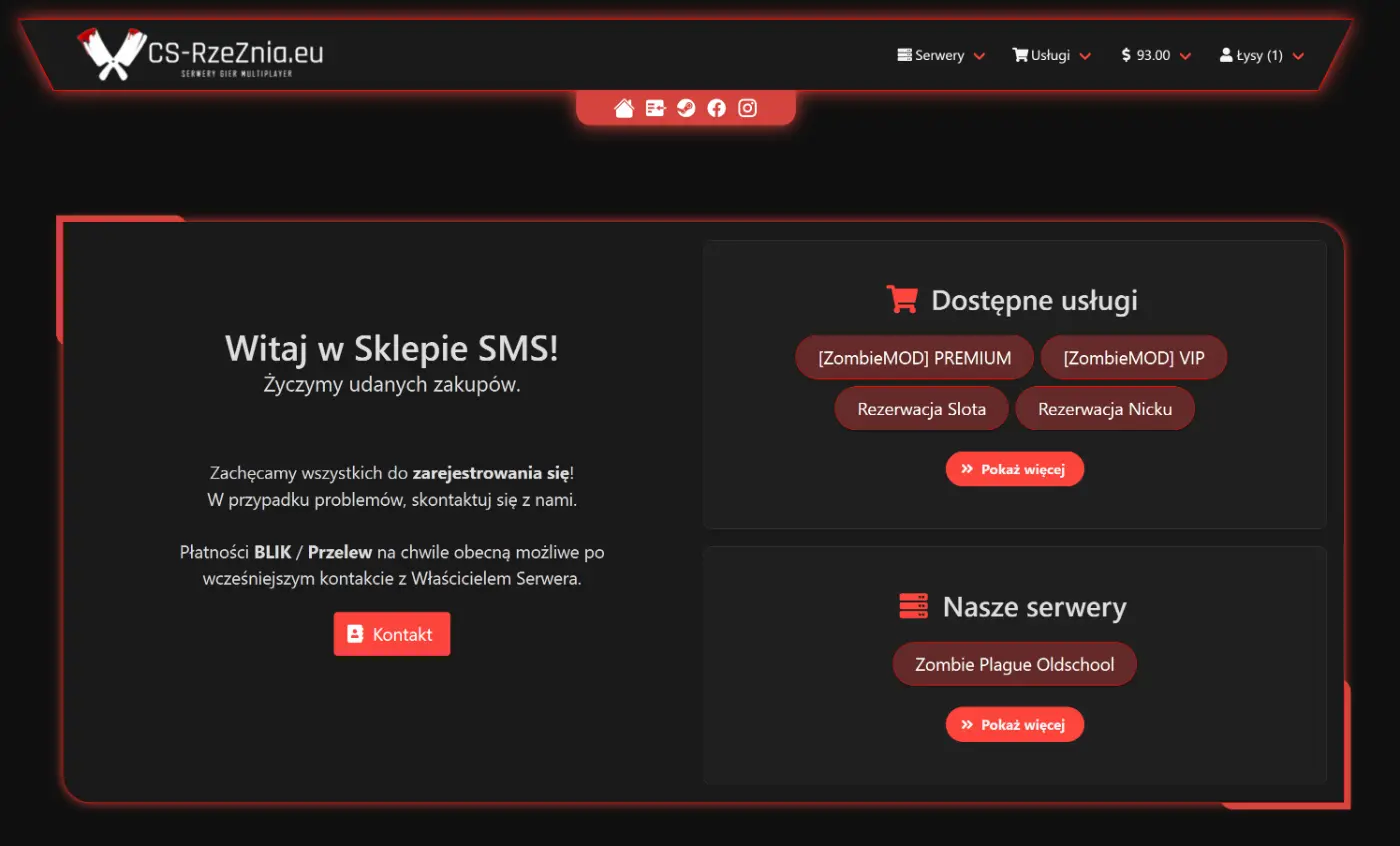The height and width of the screenshot is (846, 1400).
Task: Expand the Usługi dropdown chevron
Action: 1085,56
